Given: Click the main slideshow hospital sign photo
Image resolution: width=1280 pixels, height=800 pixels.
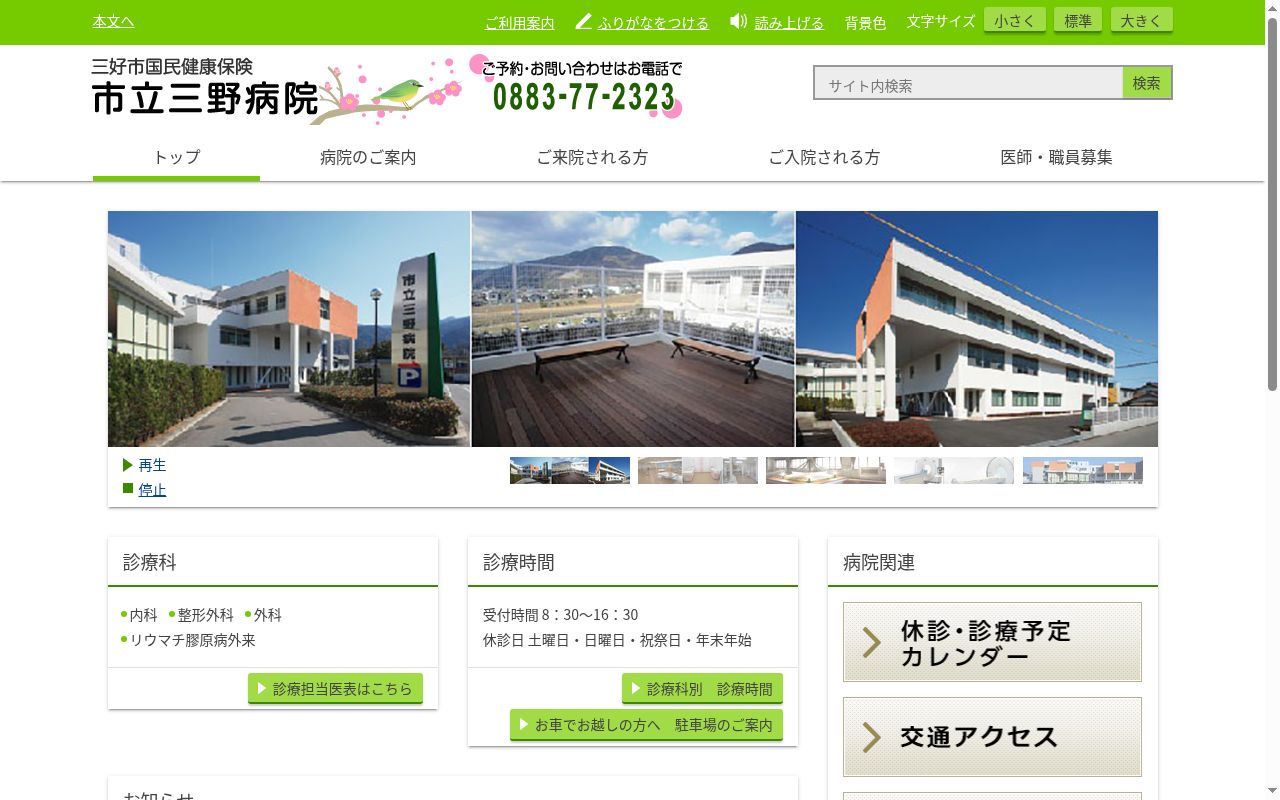Looking at the screenshot, I should [289, 328].
